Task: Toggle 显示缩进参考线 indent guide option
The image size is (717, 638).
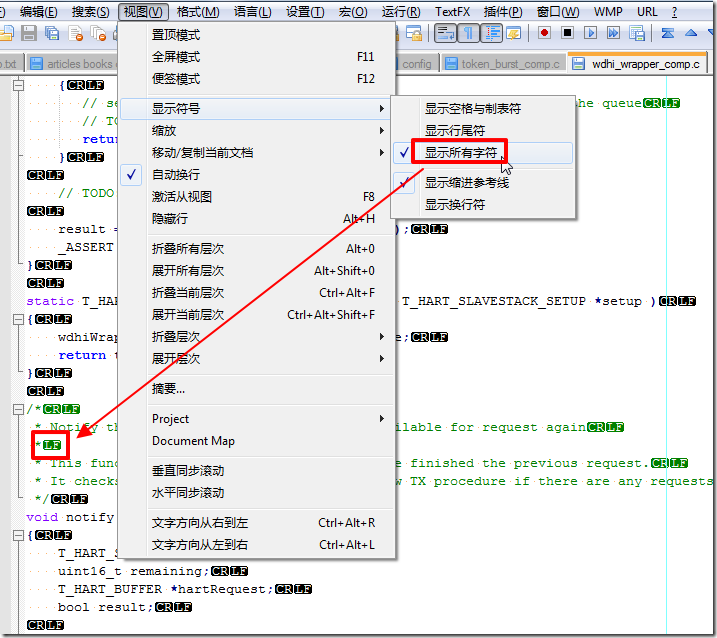Action: coord(482,183)
